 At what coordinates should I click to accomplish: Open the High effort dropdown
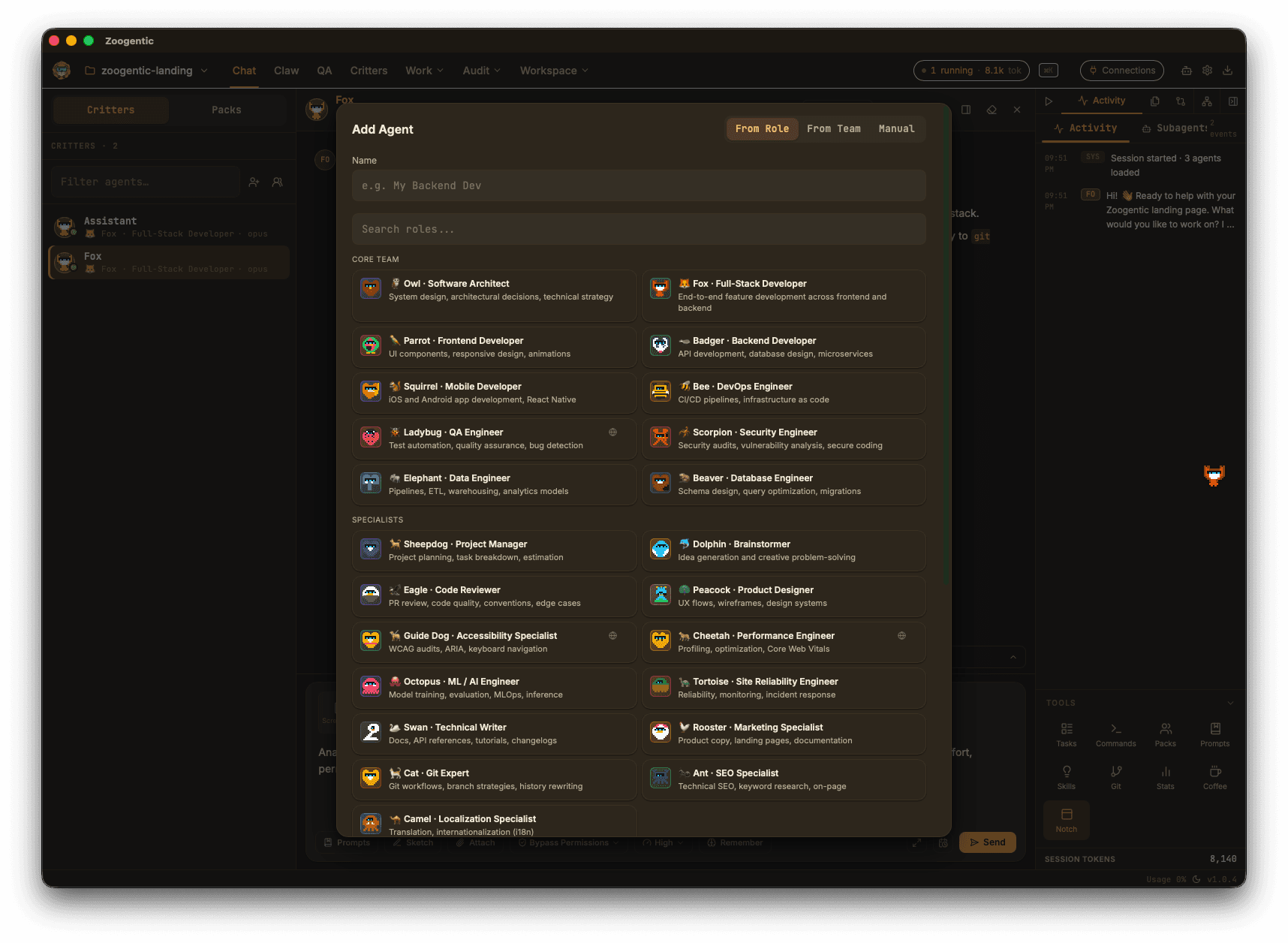664,843
